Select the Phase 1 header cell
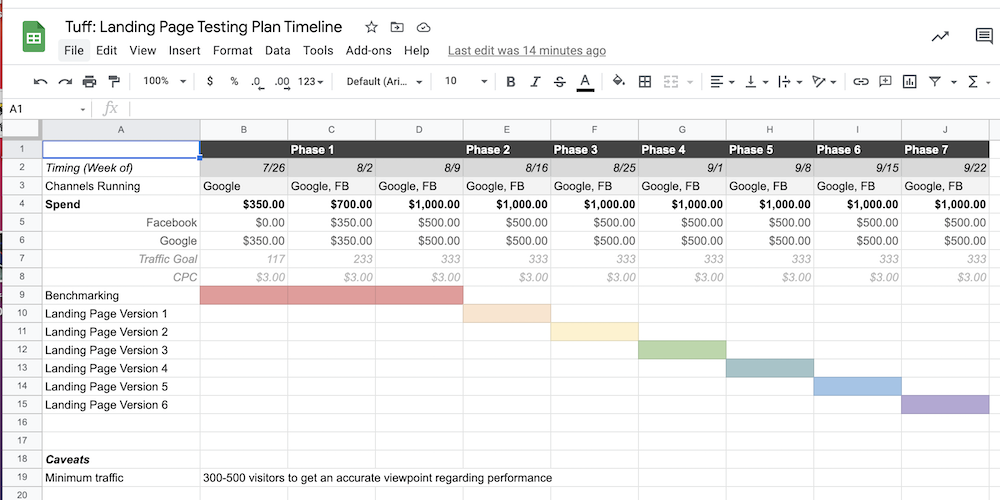Viewport: 1000px width, 500px height. [x=332, y=150]
